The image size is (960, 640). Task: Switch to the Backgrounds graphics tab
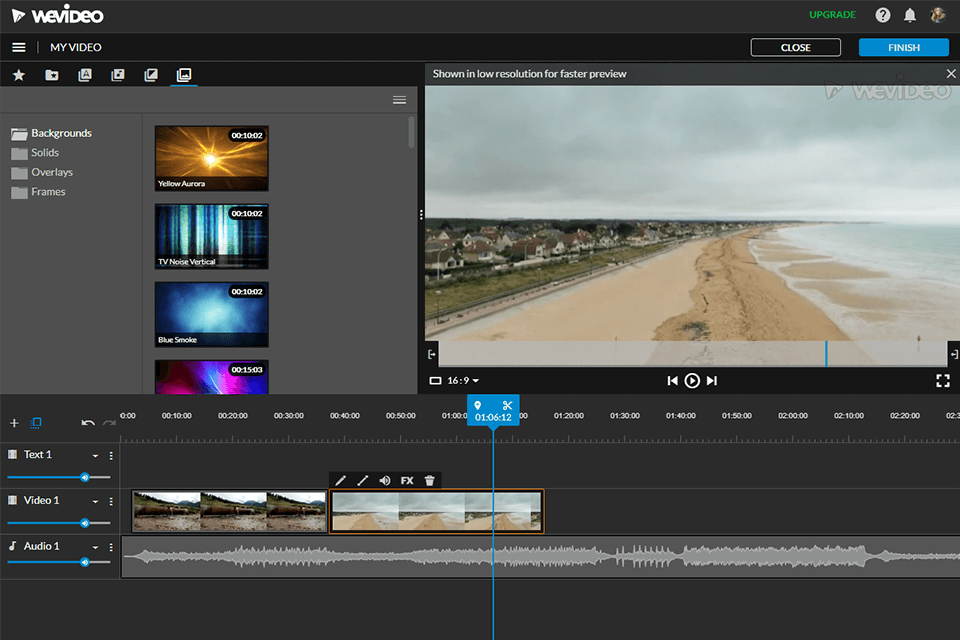coord(184,75)
